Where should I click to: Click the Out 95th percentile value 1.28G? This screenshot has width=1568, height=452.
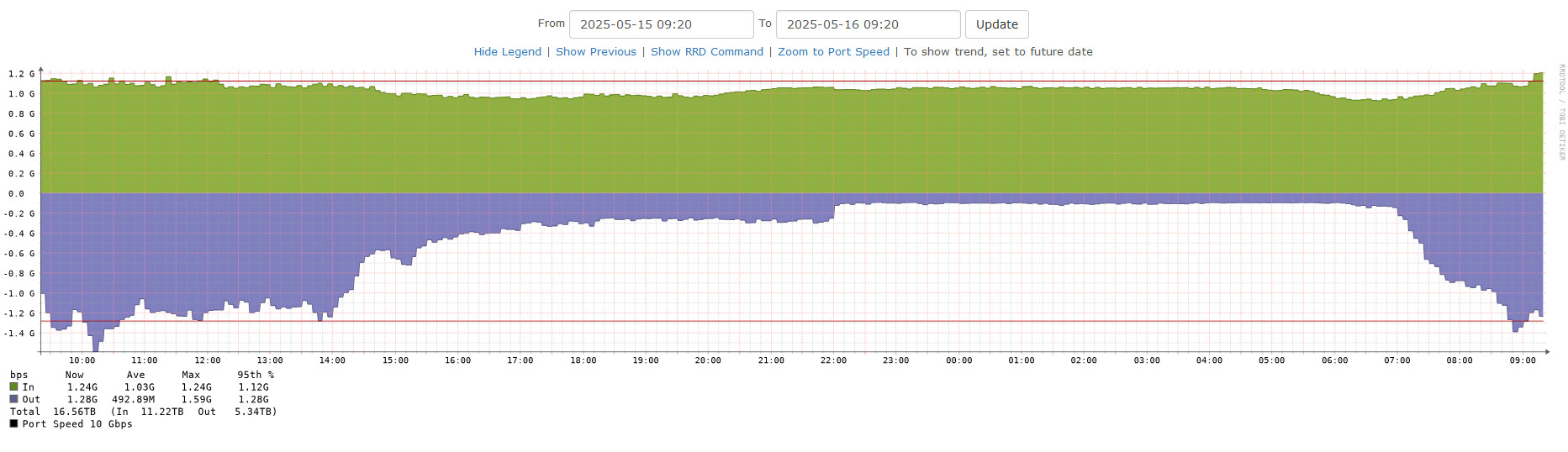pos(254,400)
